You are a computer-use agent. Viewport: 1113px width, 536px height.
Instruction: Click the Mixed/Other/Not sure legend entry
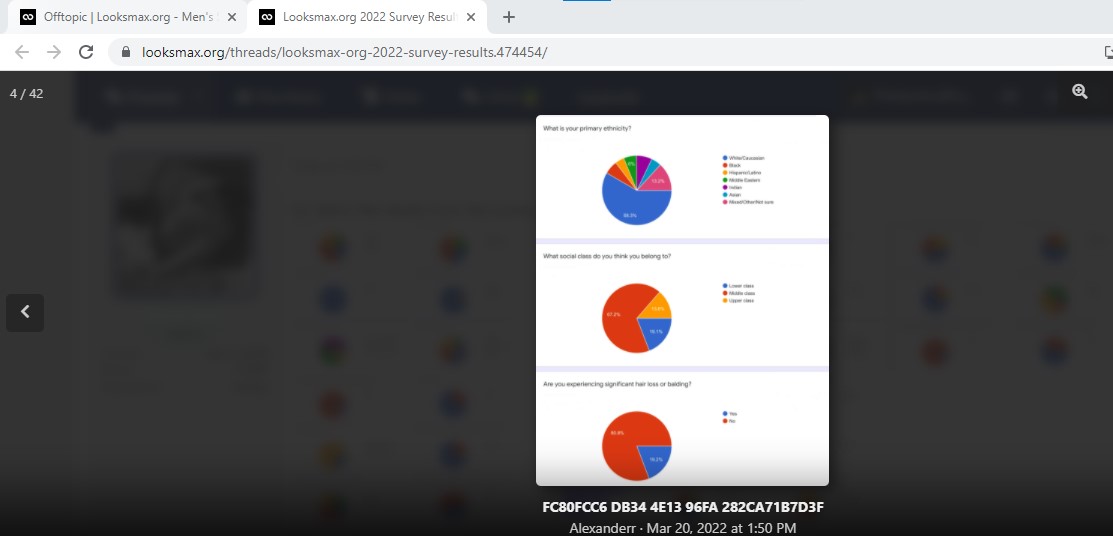(747, 202)
